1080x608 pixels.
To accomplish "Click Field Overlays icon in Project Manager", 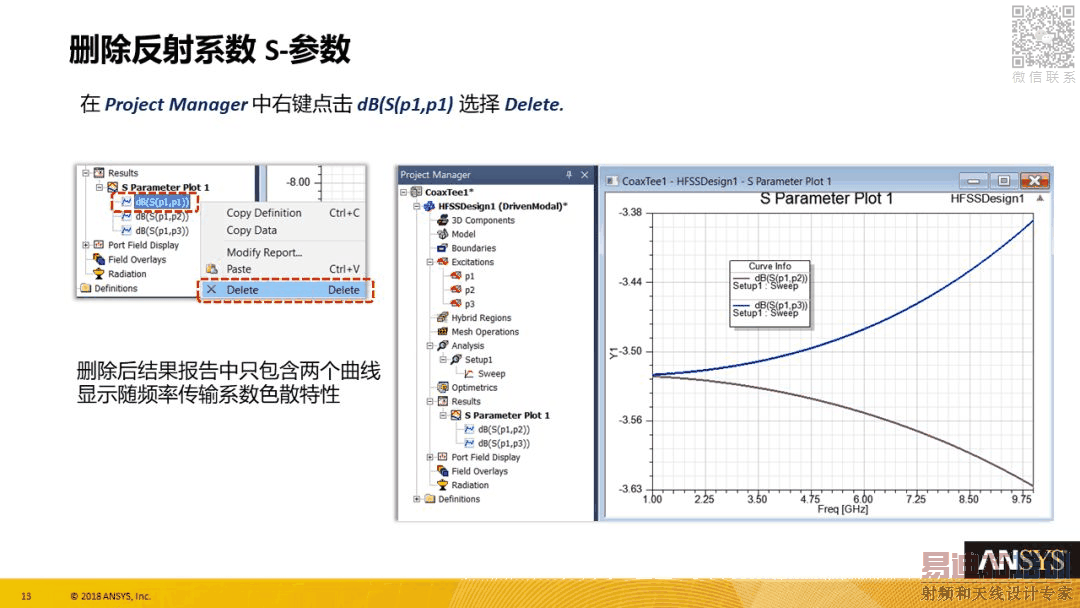I will 443,471.
